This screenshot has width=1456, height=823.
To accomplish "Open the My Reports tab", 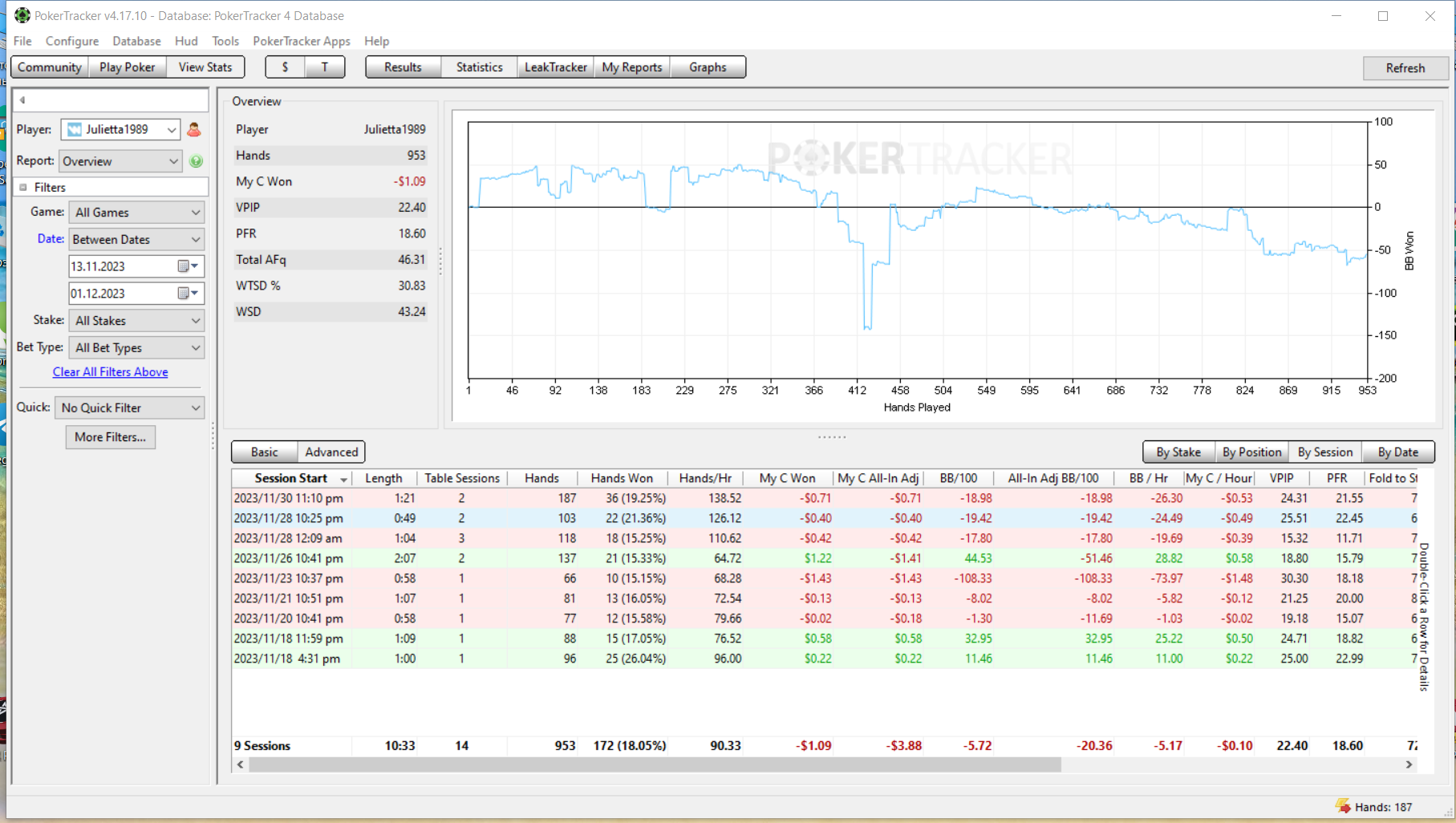I will click(632, 67).
